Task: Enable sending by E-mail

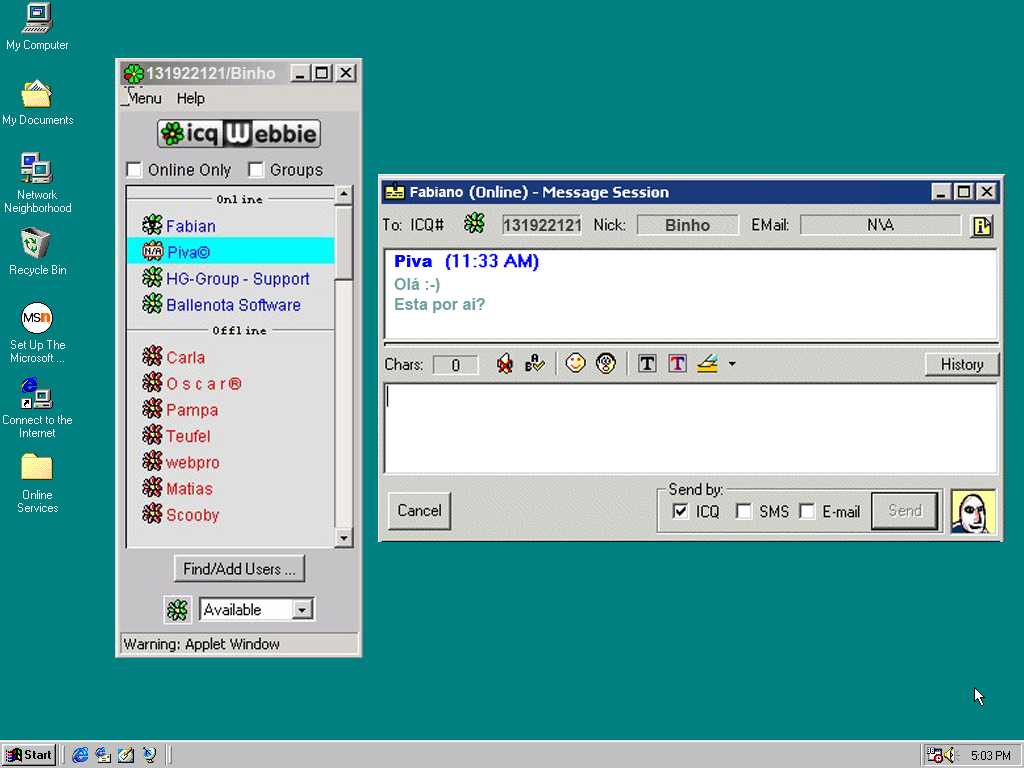Action: pyautogui.click(x=807, y=512)
